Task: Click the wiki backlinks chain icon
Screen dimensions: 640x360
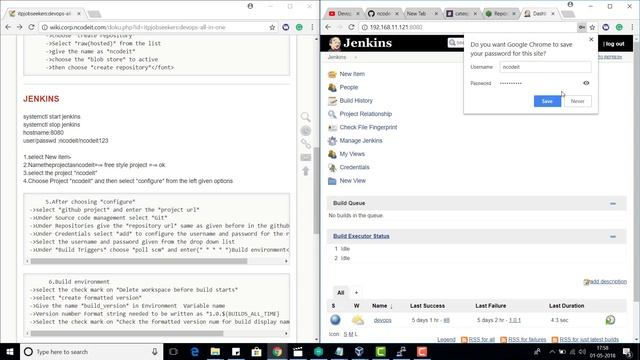Action: pyautogui.click(x=306, y=144)
